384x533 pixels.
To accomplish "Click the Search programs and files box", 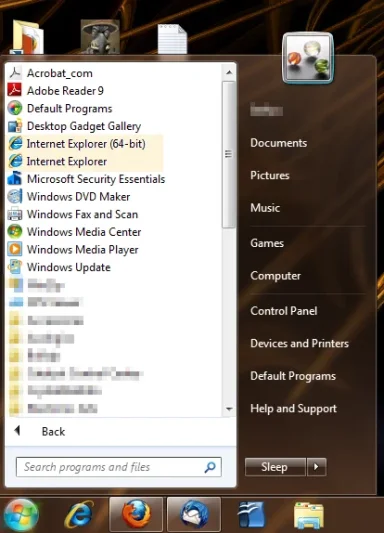I will (x=119, y=467).
